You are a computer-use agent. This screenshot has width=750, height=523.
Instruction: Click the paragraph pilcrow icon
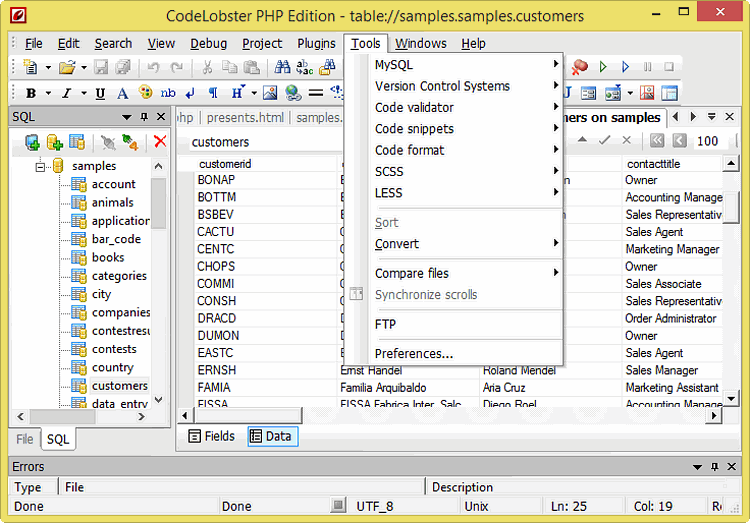213,93
